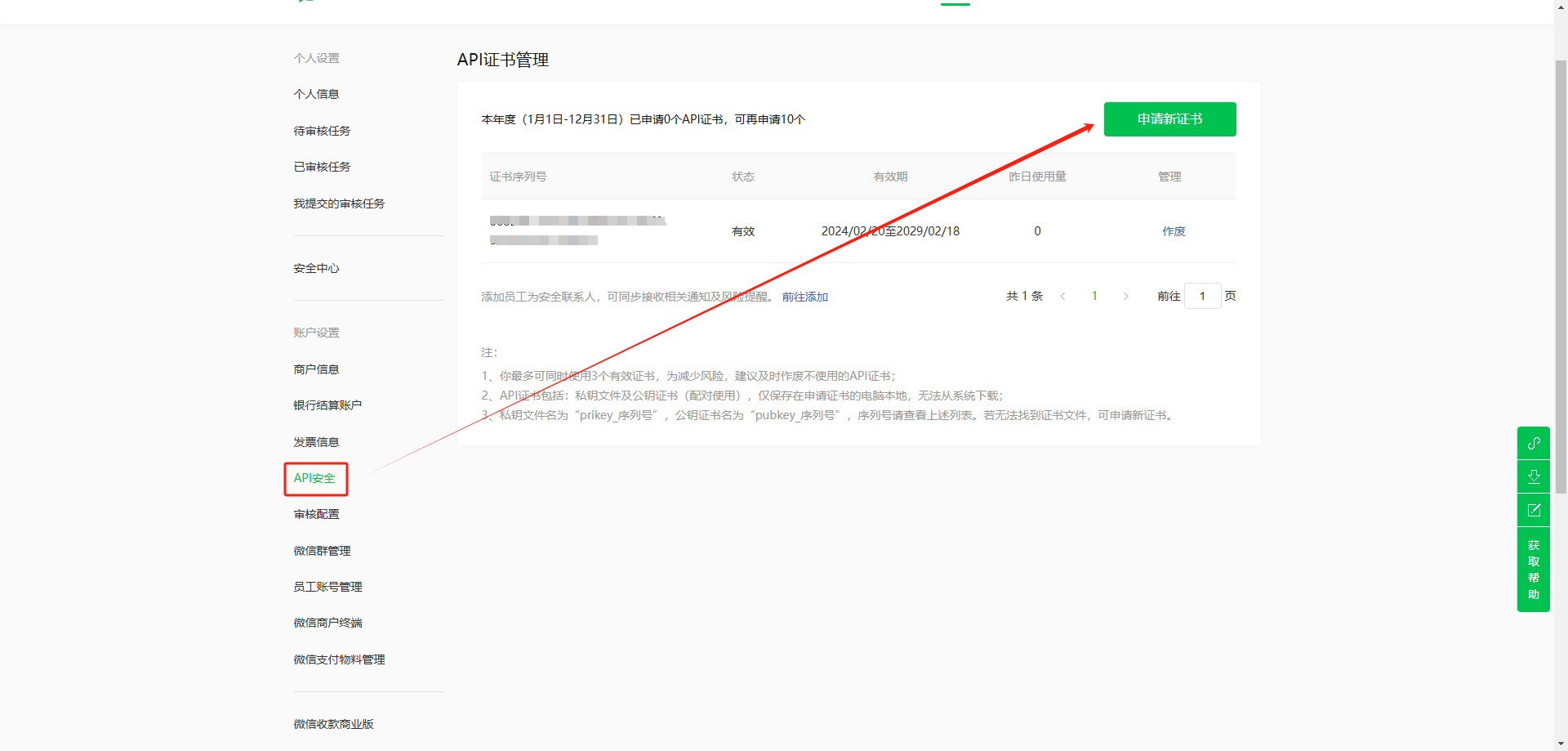Open the 获取帮助 help panel
The height and width of the screenshot is (751, 1568).
coord(1533,570)
